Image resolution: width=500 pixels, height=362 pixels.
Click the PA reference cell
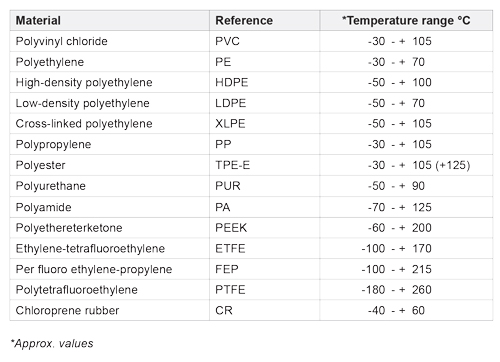click(265, 207)
